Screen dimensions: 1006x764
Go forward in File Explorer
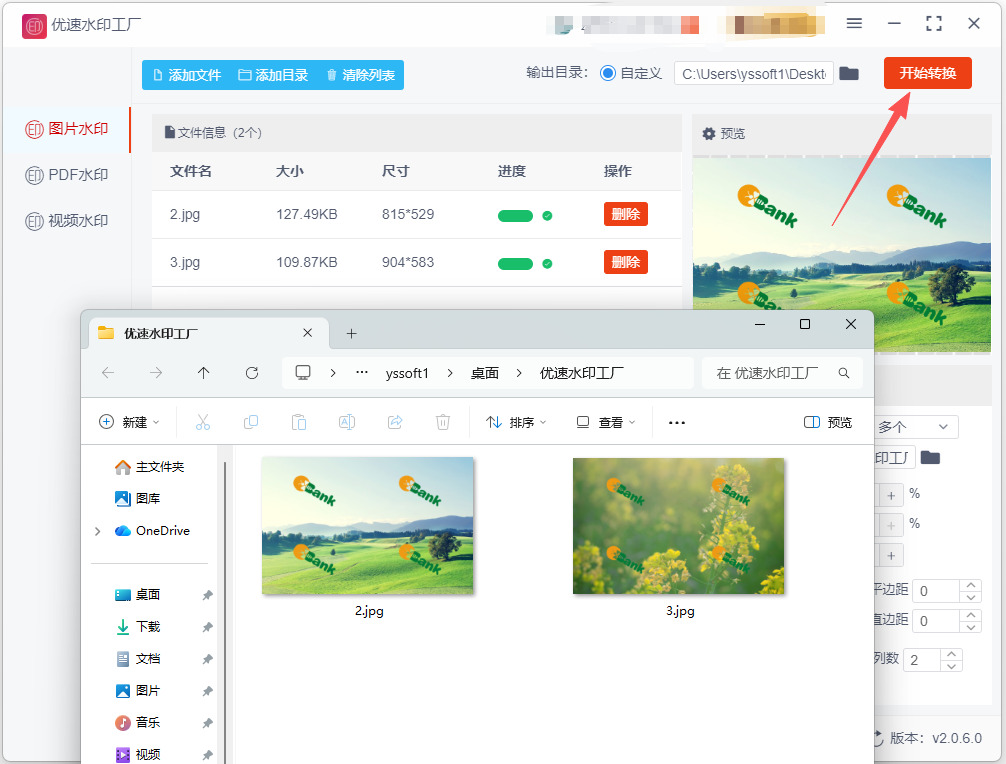tap(156, 373)
